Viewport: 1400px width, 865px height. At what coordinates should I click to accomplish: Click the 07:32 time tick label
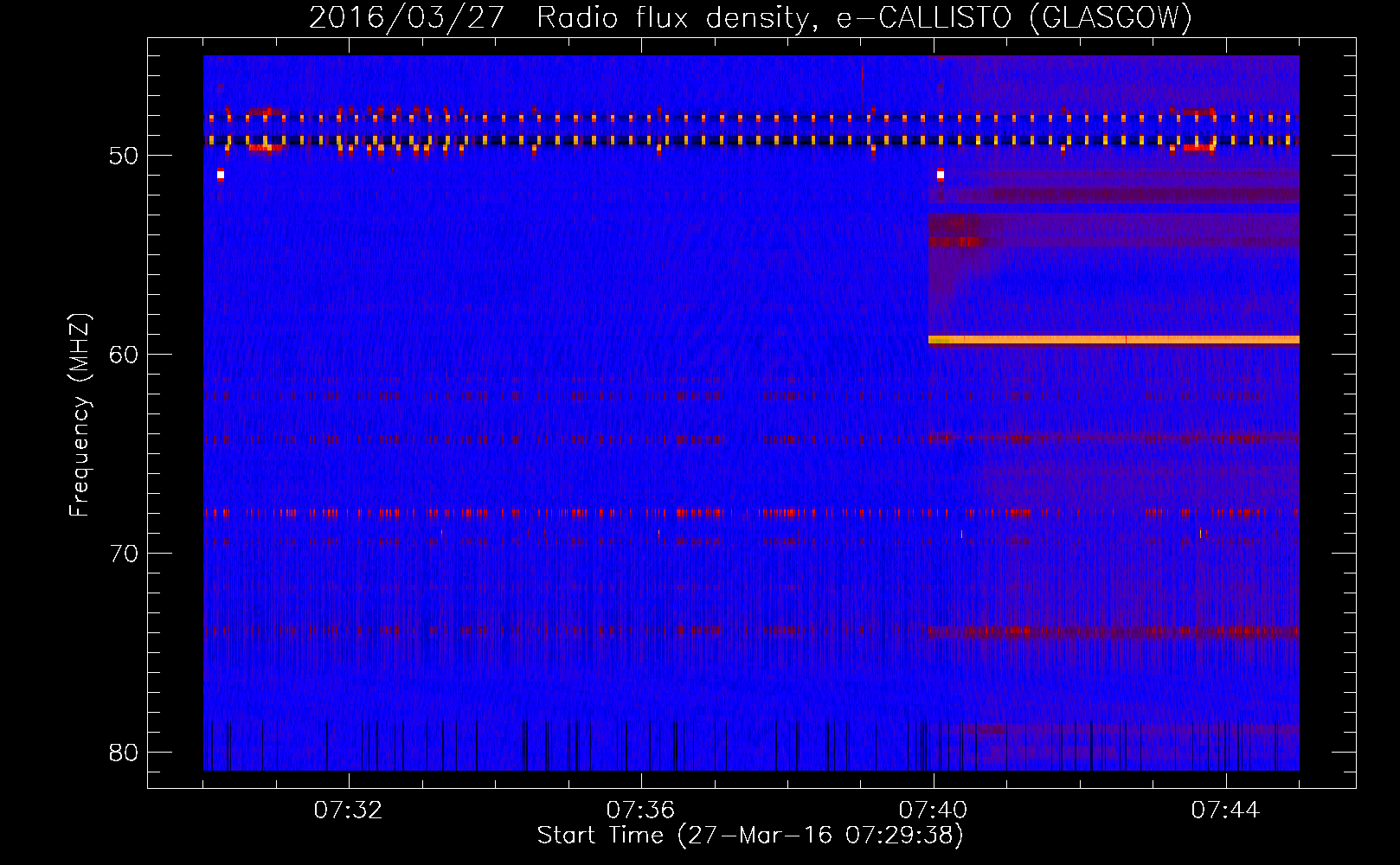coord(348,811)
